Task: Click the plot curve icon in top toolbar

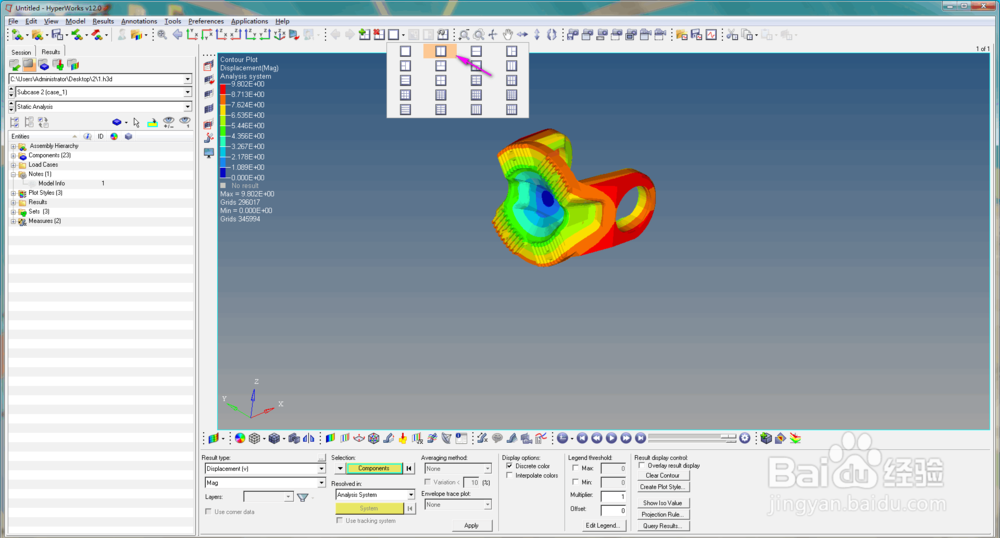Action: [711, 35]
